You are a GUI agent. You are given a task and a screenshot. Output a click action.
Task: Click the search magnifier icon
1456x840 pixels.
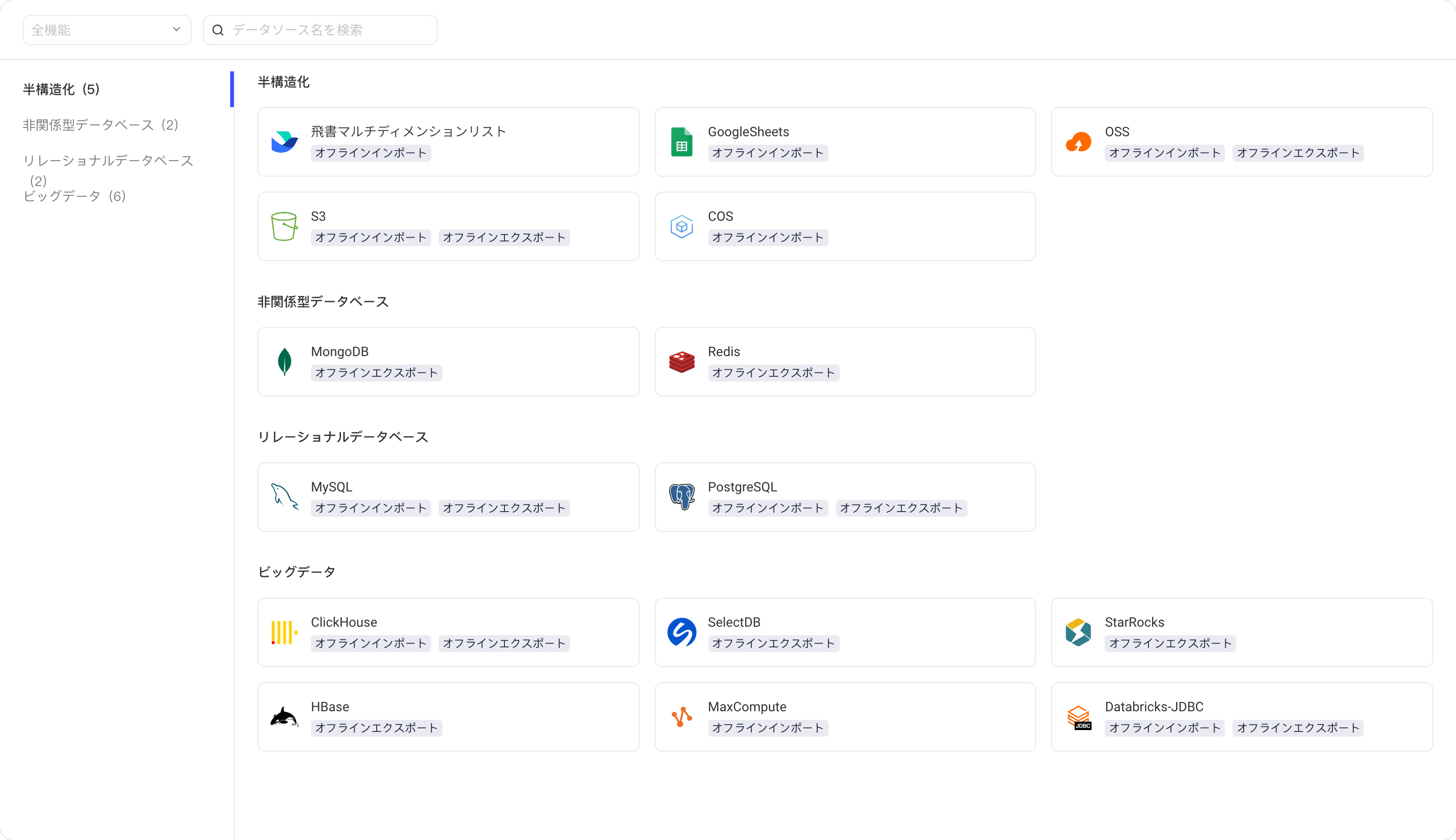coord(218,30)
